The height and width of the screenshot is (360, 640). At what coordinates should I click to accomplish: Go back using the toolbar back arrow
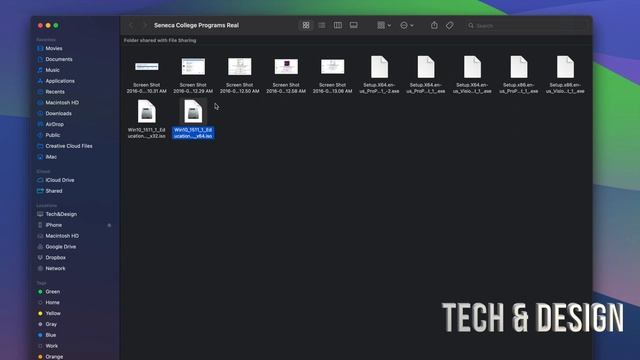[131, 25]
